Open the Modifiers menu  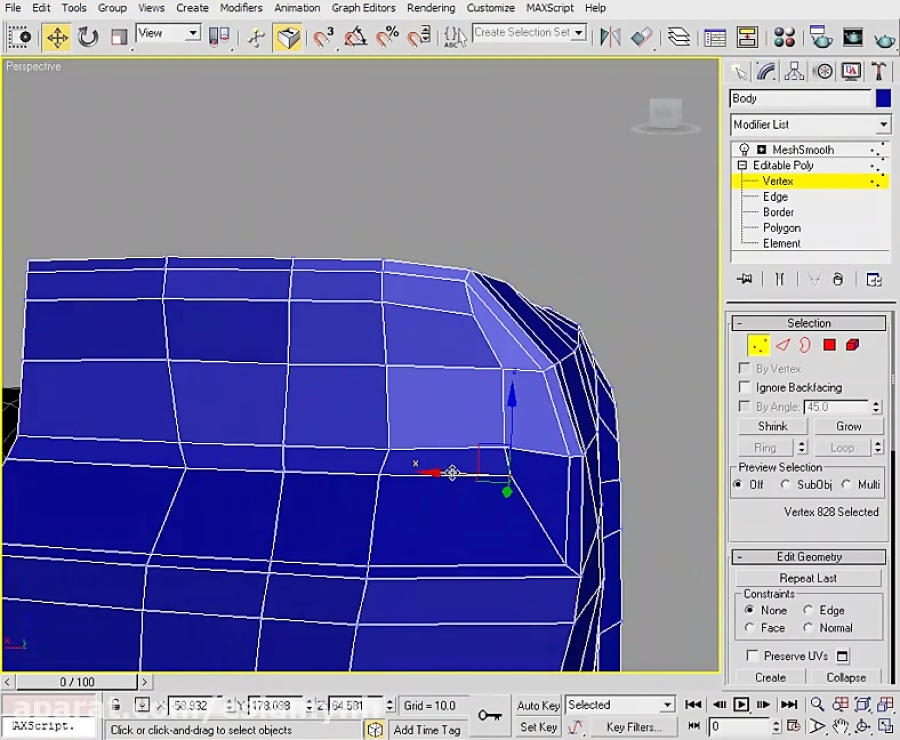click(241, 8)
